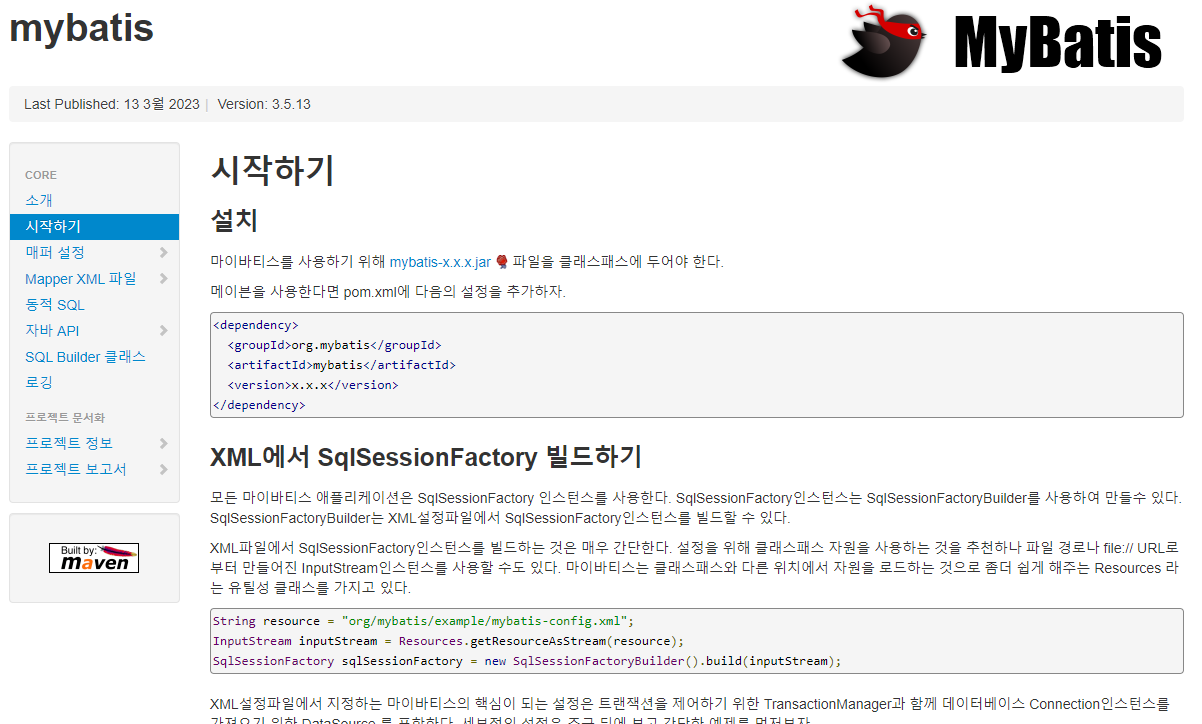Expand the 매퍼 설정 submenu arrow
The image size is (1202, 724).
tap(163, 253)
